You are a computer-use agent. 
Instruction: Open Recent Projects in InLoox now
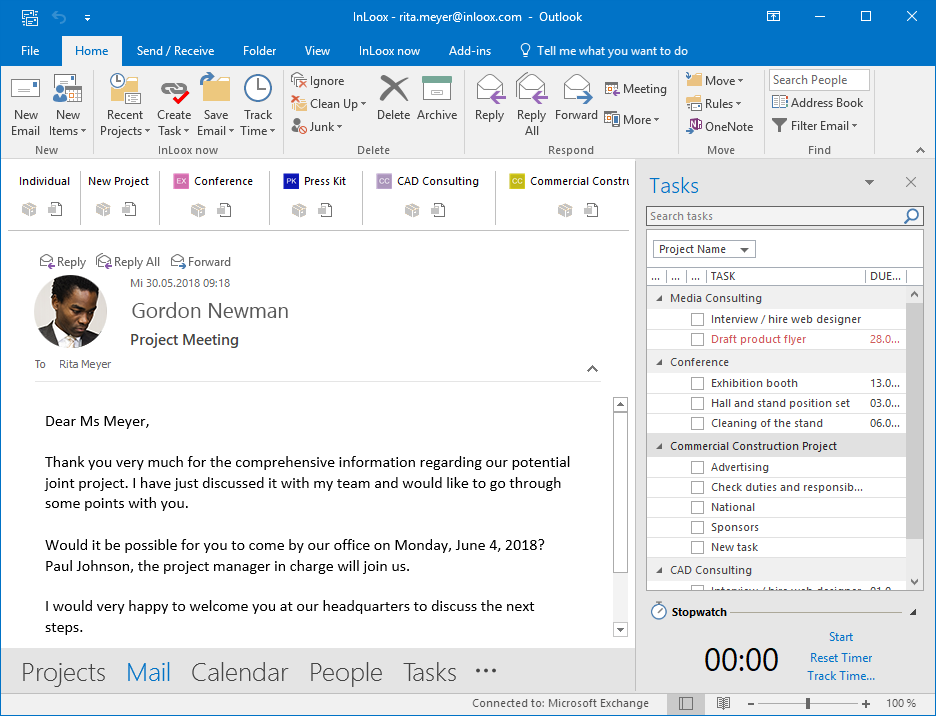click(x=125, y=105)
